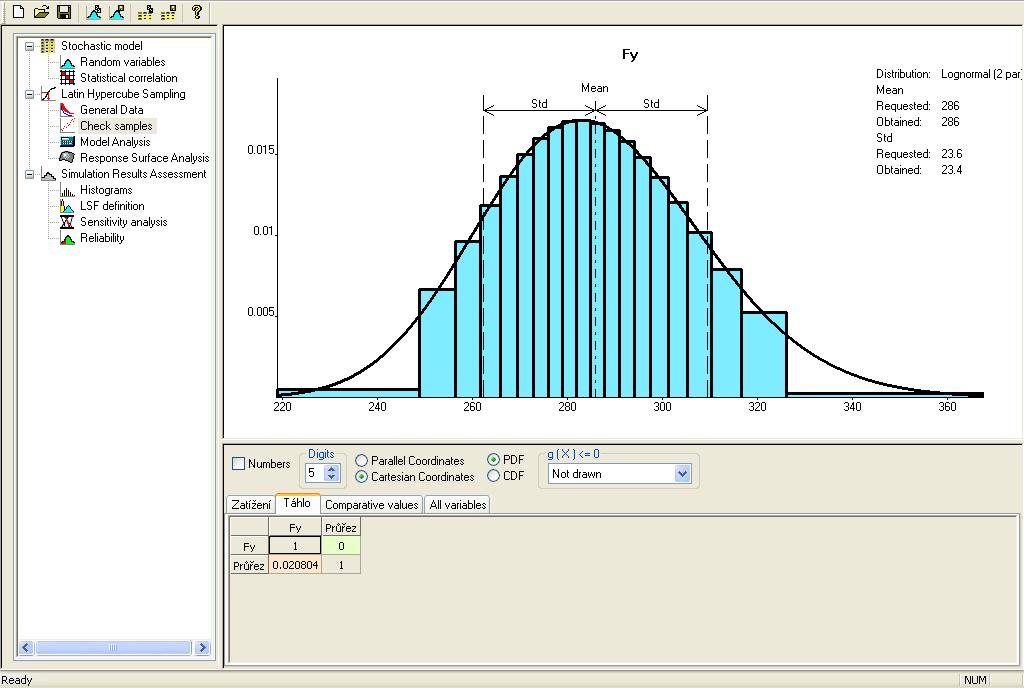Switch to the Zatížení tab

(x=251, y=505)
